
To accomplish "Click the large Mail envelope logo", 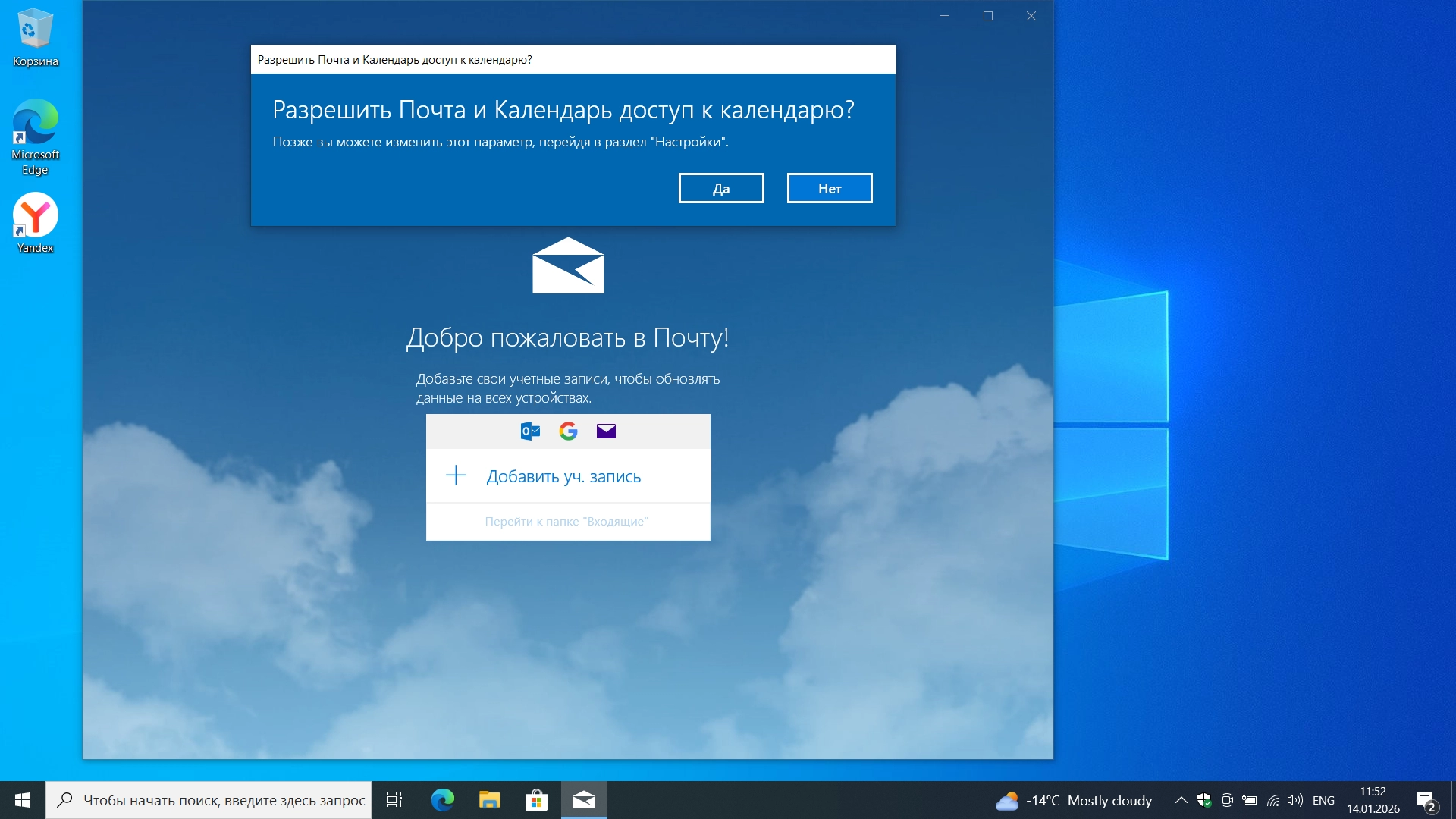I will 568,265.
